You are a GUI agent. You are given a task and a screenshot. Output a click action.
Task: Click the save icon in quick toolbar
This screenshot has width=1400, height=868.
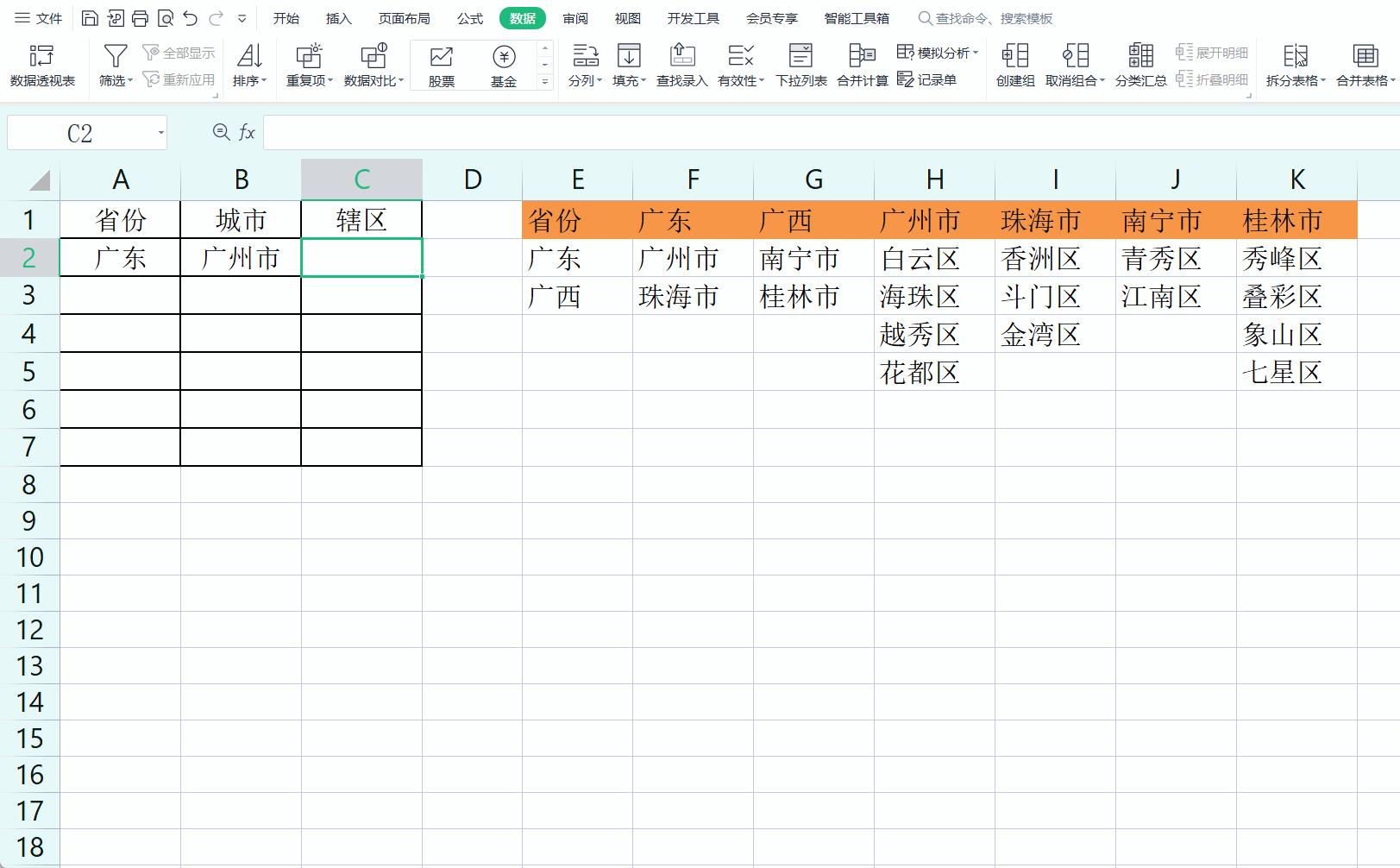pos(90,18)
